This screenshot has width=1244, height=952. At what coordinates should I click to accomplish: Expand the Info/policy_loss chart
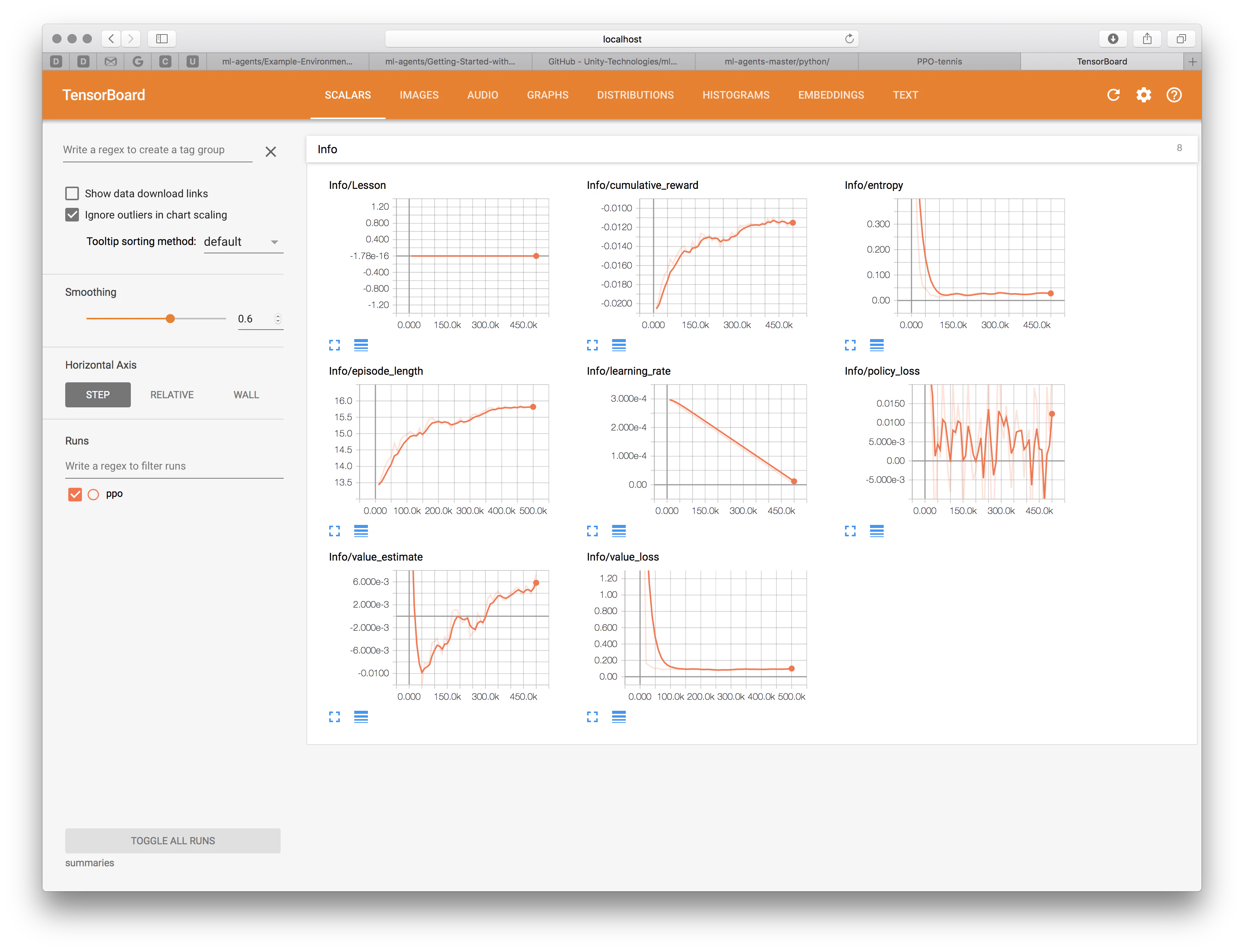850,530
